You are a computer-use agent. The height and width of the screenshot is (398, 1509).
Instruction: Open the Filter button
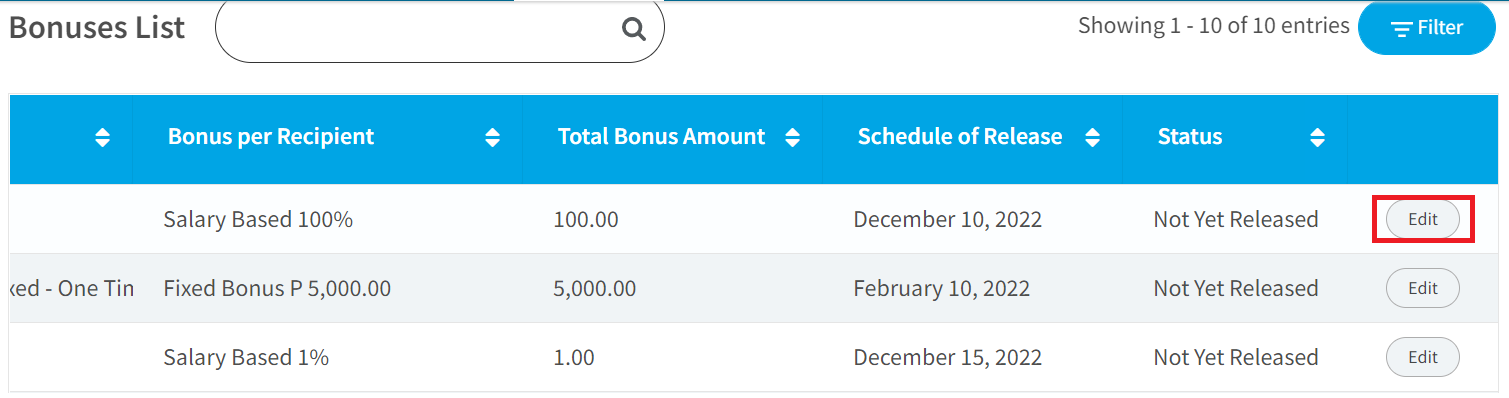click(x=1427, y=28)
